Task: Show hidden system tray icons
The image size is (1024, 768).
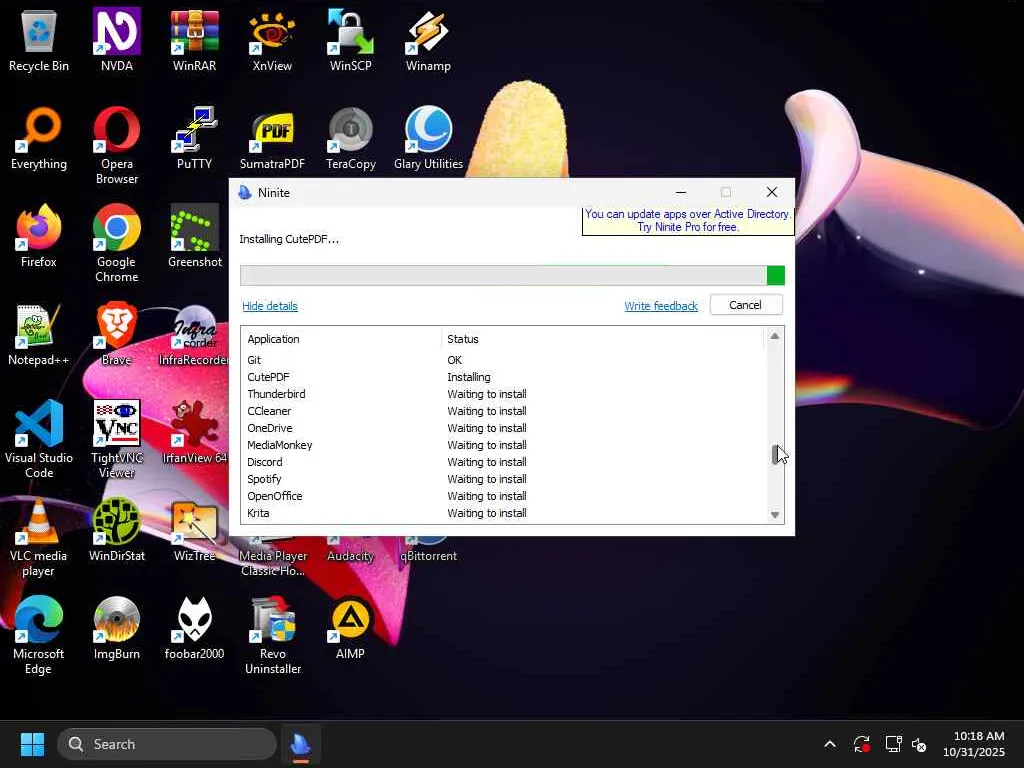Action: coord(830,744)
